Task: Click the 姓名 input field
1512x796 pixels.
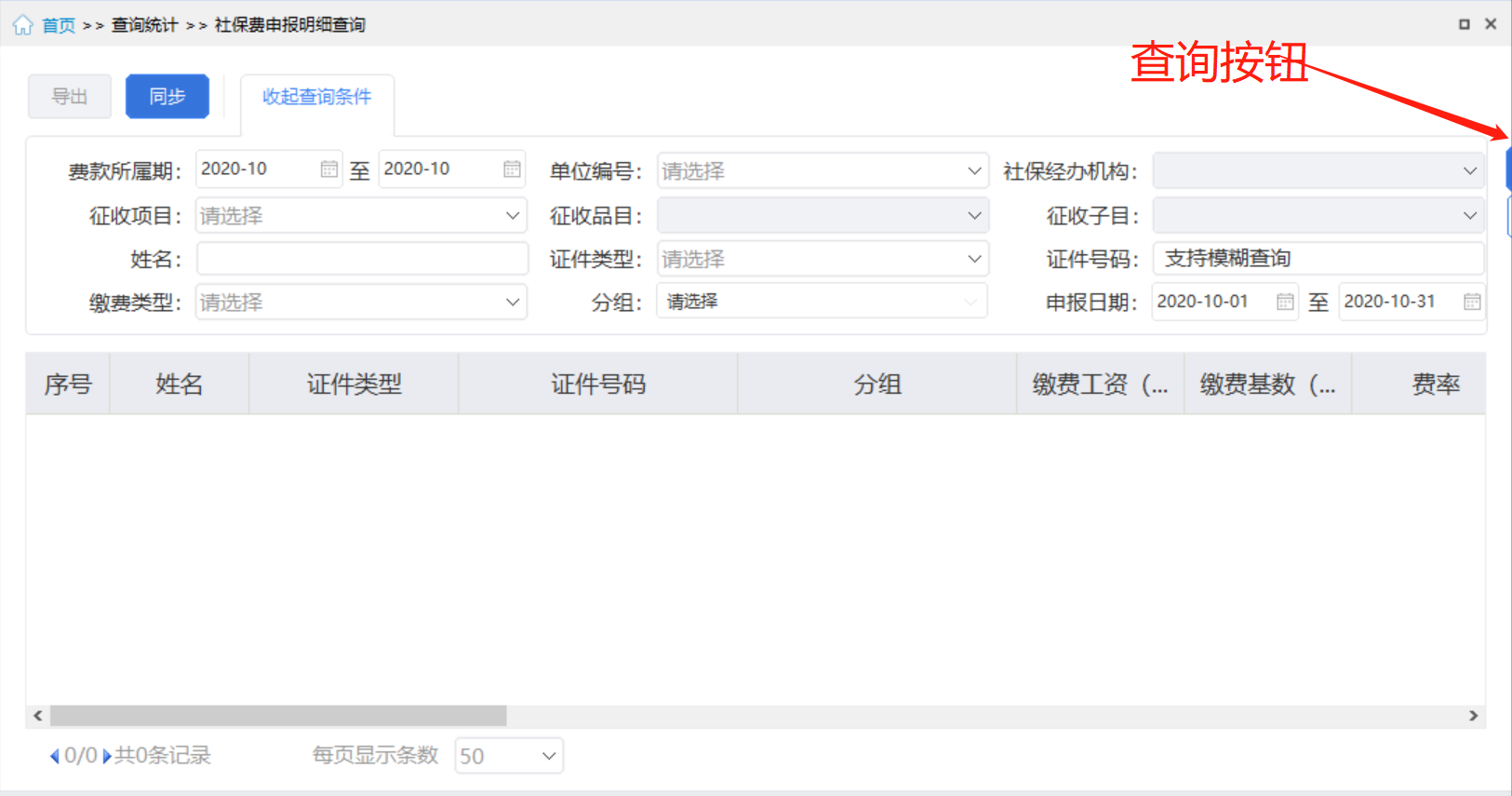Action: 362,259
